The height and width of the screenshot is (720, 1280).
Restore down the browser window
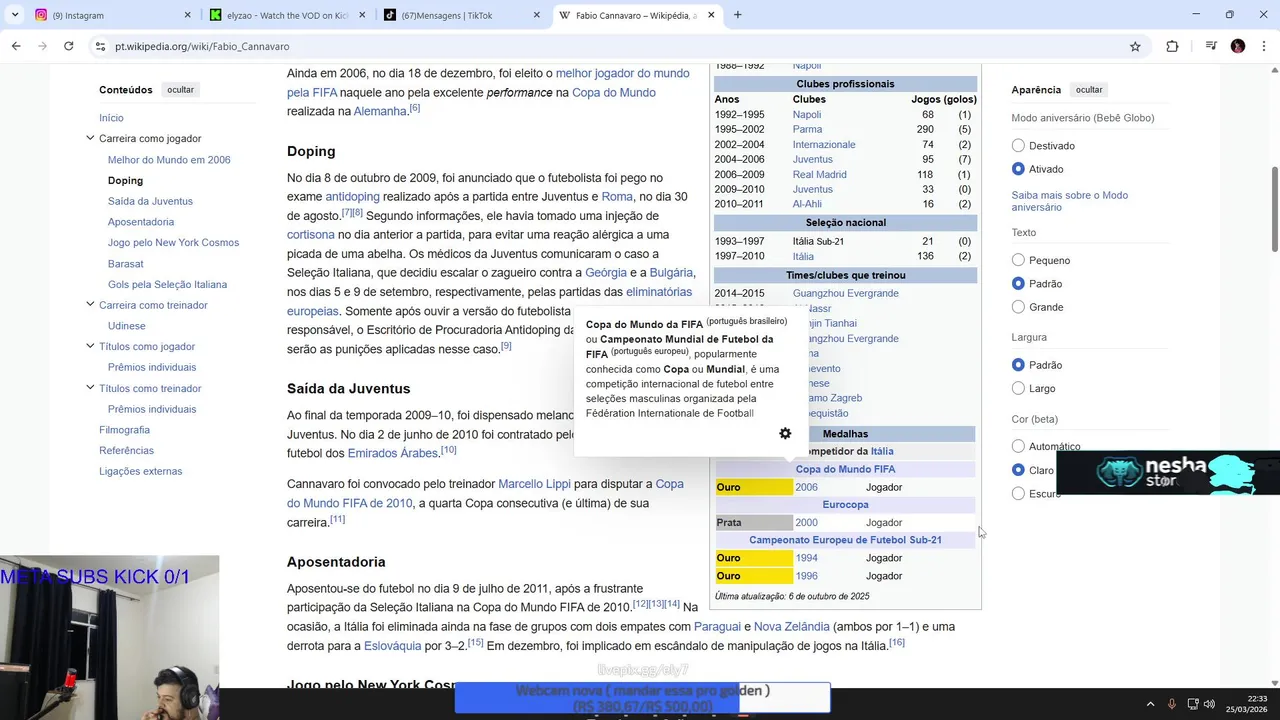[1229, 15]
